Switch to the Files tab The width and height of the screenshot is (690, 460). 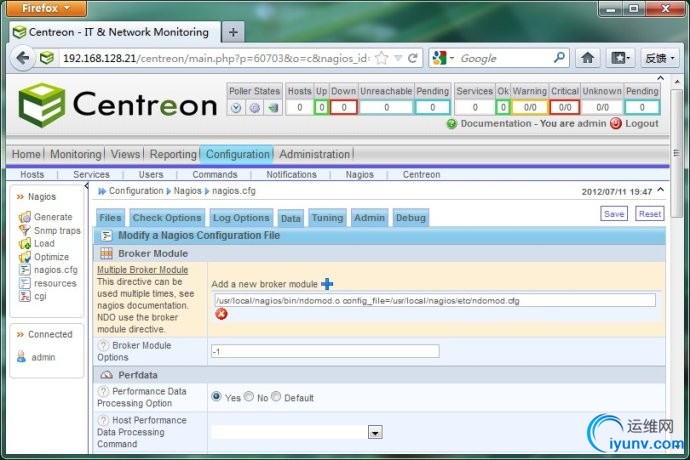coord(110,218)
